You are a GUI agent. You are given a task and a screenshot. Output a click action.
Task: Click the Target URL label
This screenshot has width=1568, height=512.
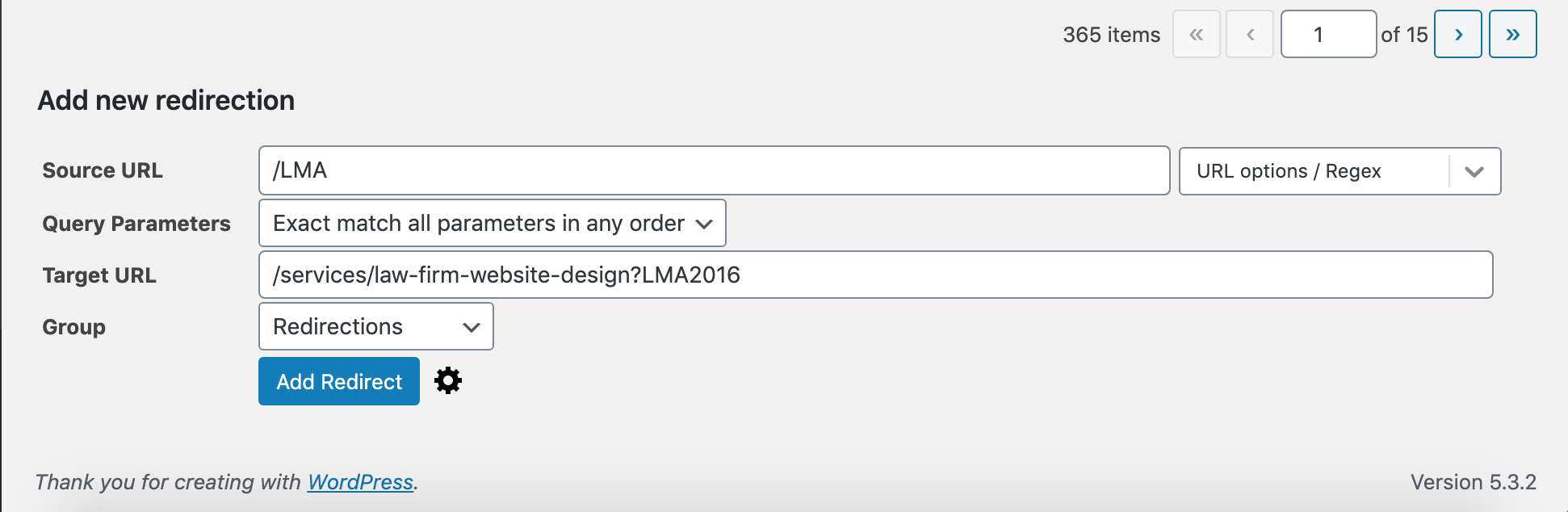click(x=99, y=275)
